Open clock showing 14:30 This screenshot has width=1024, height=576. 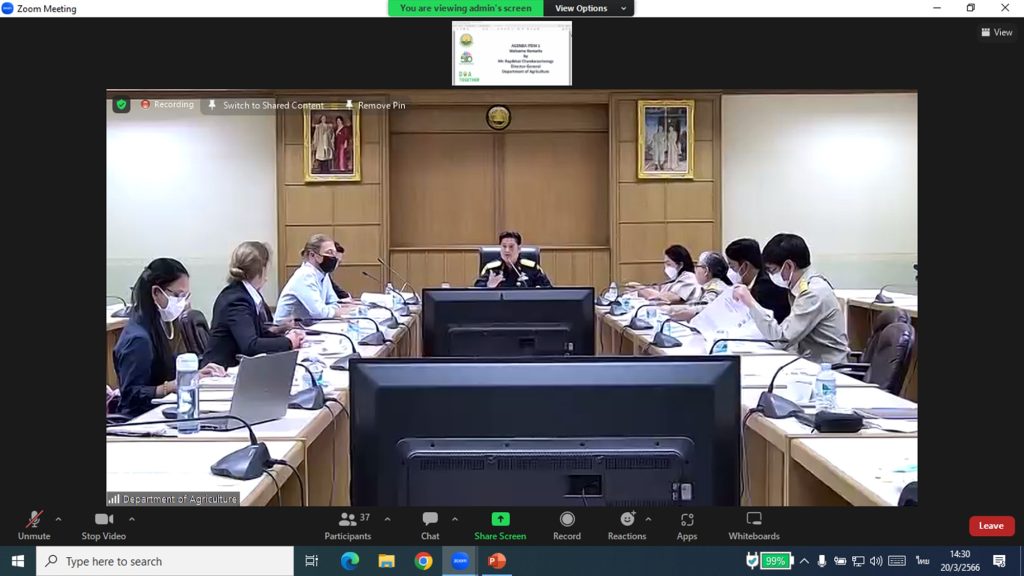[x=960, y=561]
